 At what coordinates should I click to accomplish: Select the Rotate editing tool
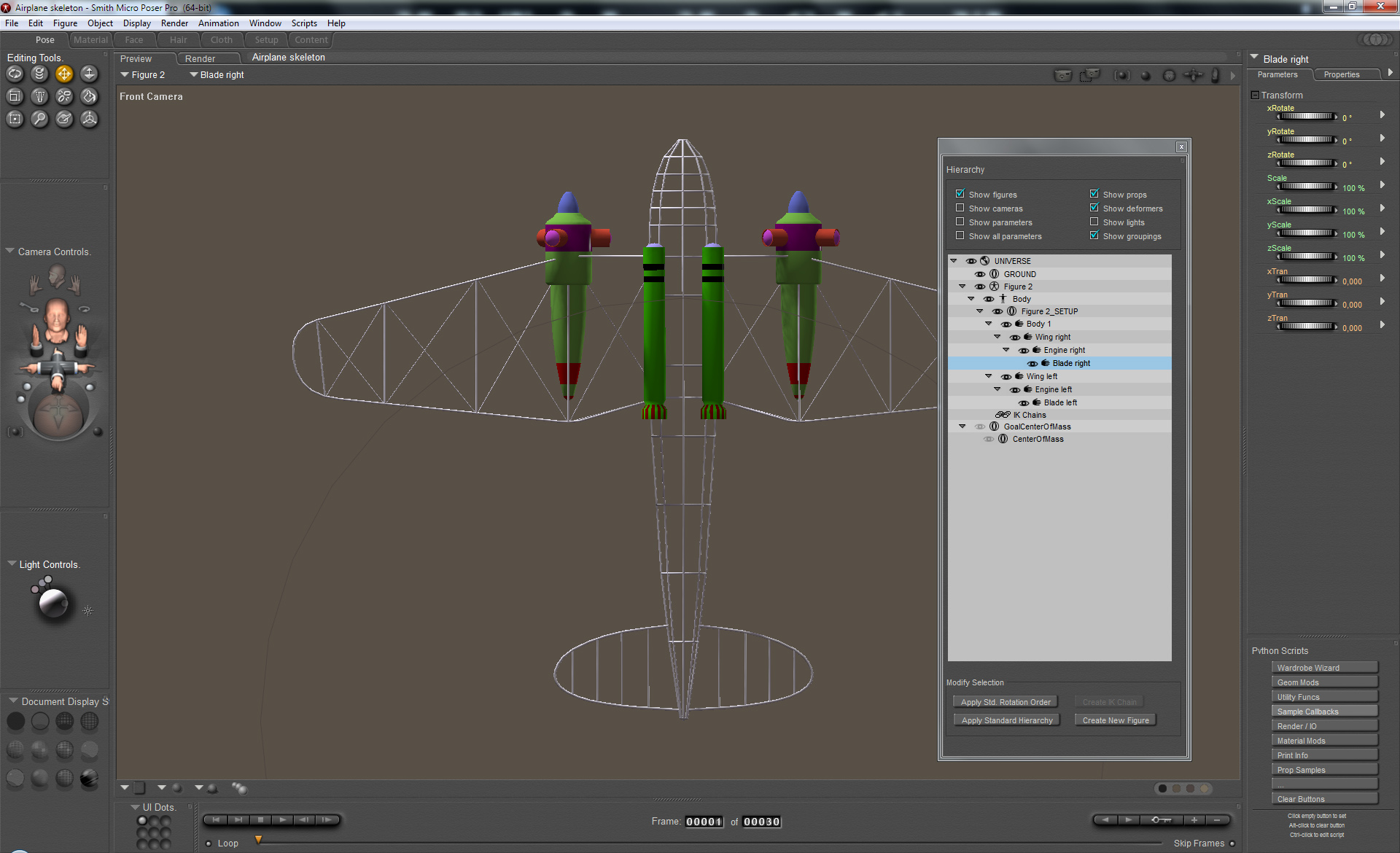(x=15, y=74)
